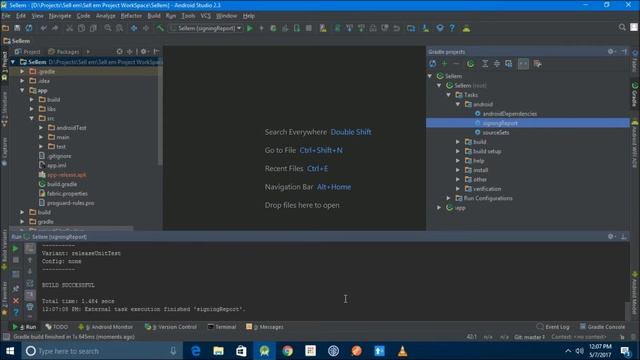Open the TODO tool window
The height and width of the screenshot is (360, 640).
pos(57,327)
